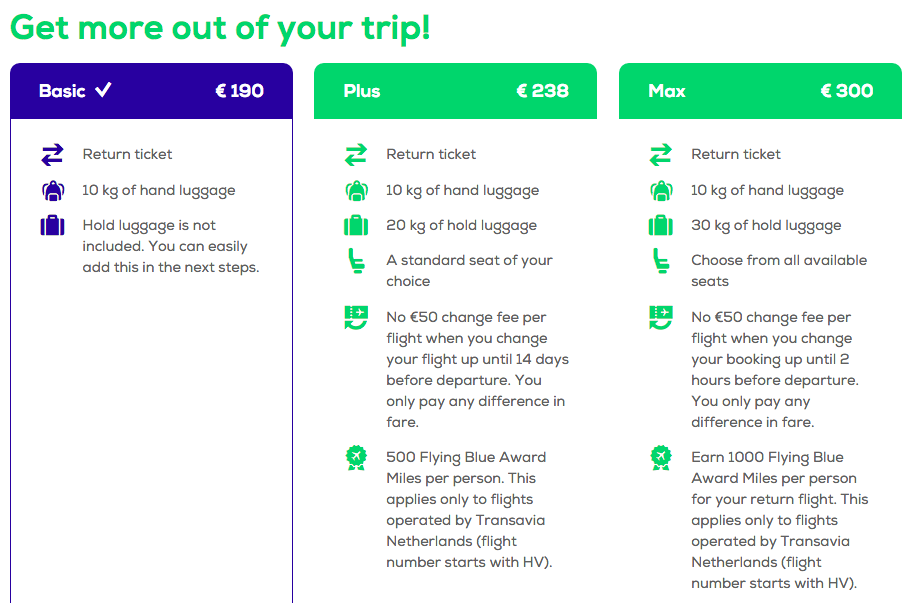Screen dimensions: 918x603
Task: Click the Max hold luggage suitcase icon
Action: (661, 226)
